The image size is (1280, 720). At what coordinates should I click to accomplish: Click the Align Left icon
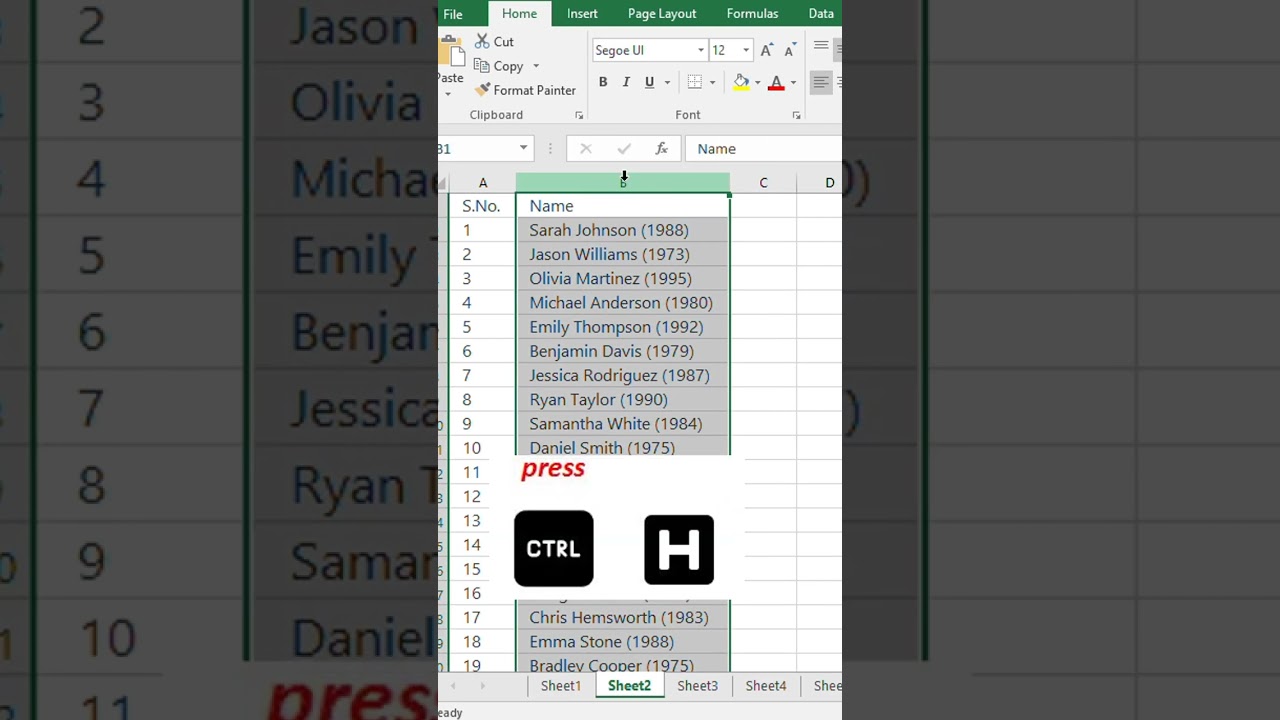(x=820, y=82)
